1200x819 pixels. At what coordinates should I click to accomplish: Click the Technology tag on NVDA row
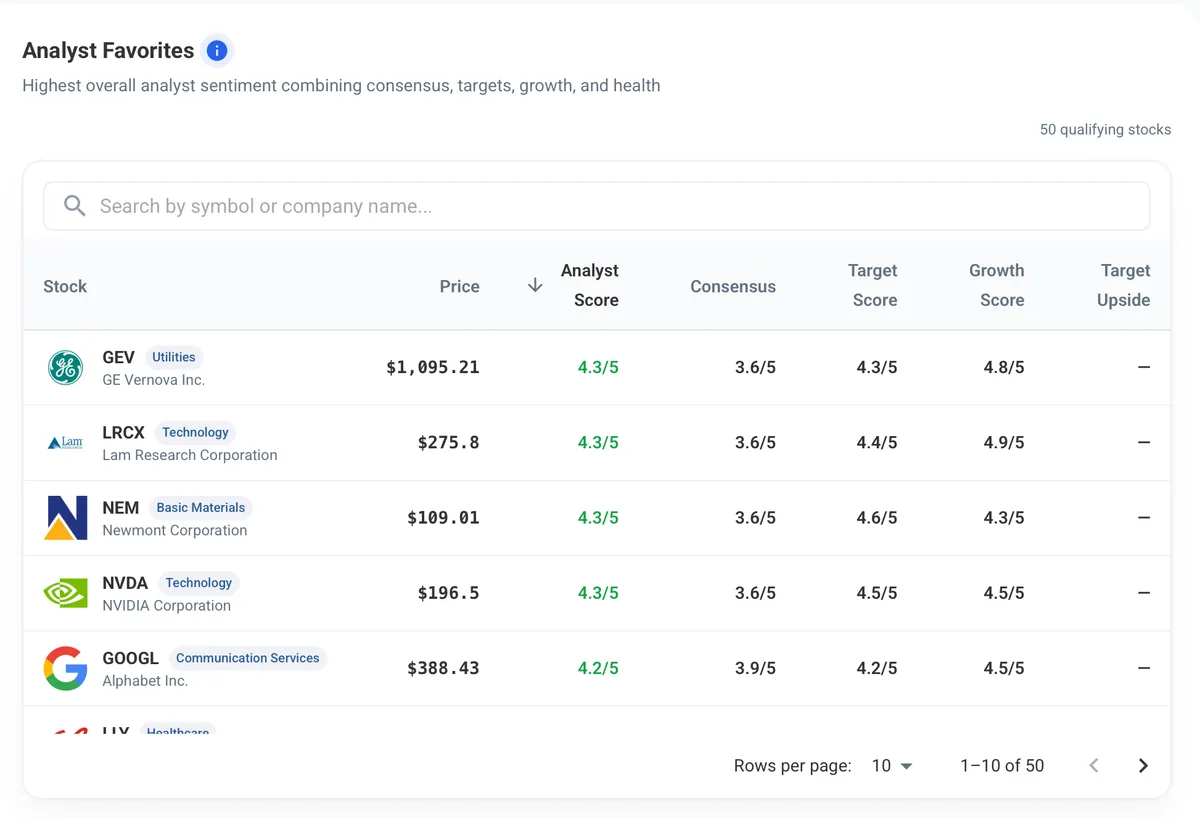pos(198,582)
